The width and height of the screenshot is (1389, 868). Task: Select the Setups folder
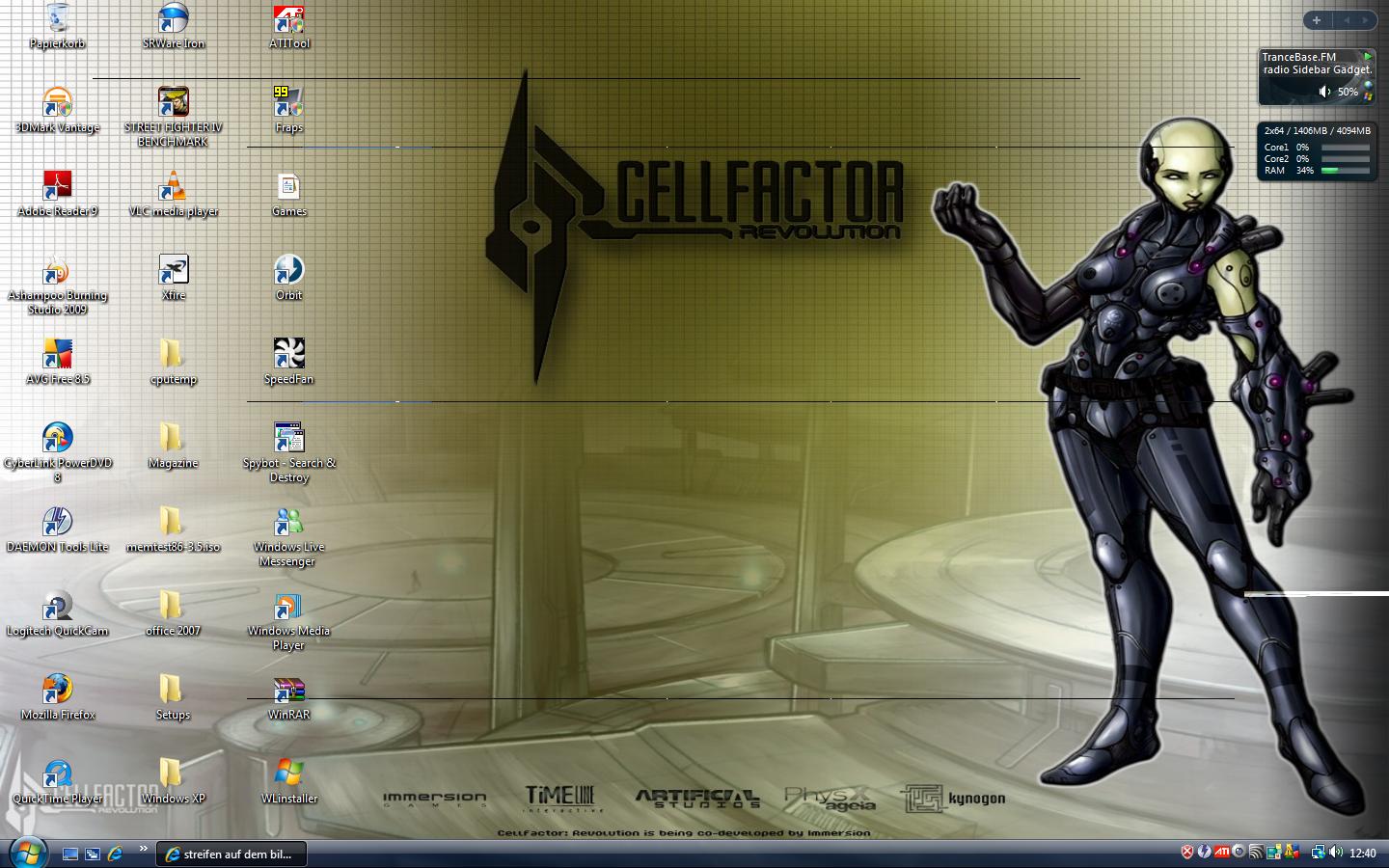pyautogui.click(x=174, y=697)
